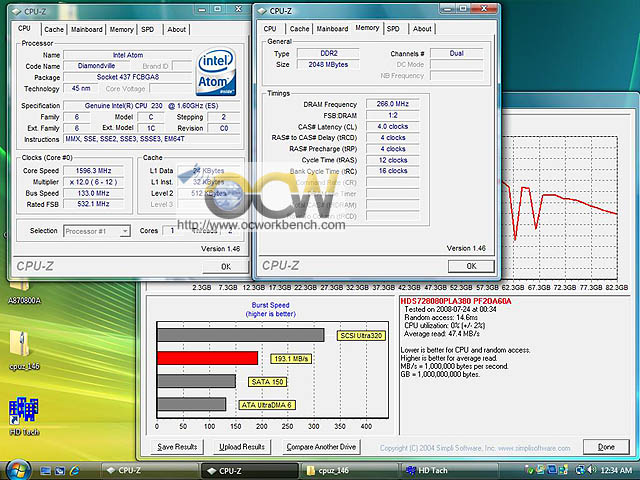Open About tab in processor CPU-Z window

(176, 29)
